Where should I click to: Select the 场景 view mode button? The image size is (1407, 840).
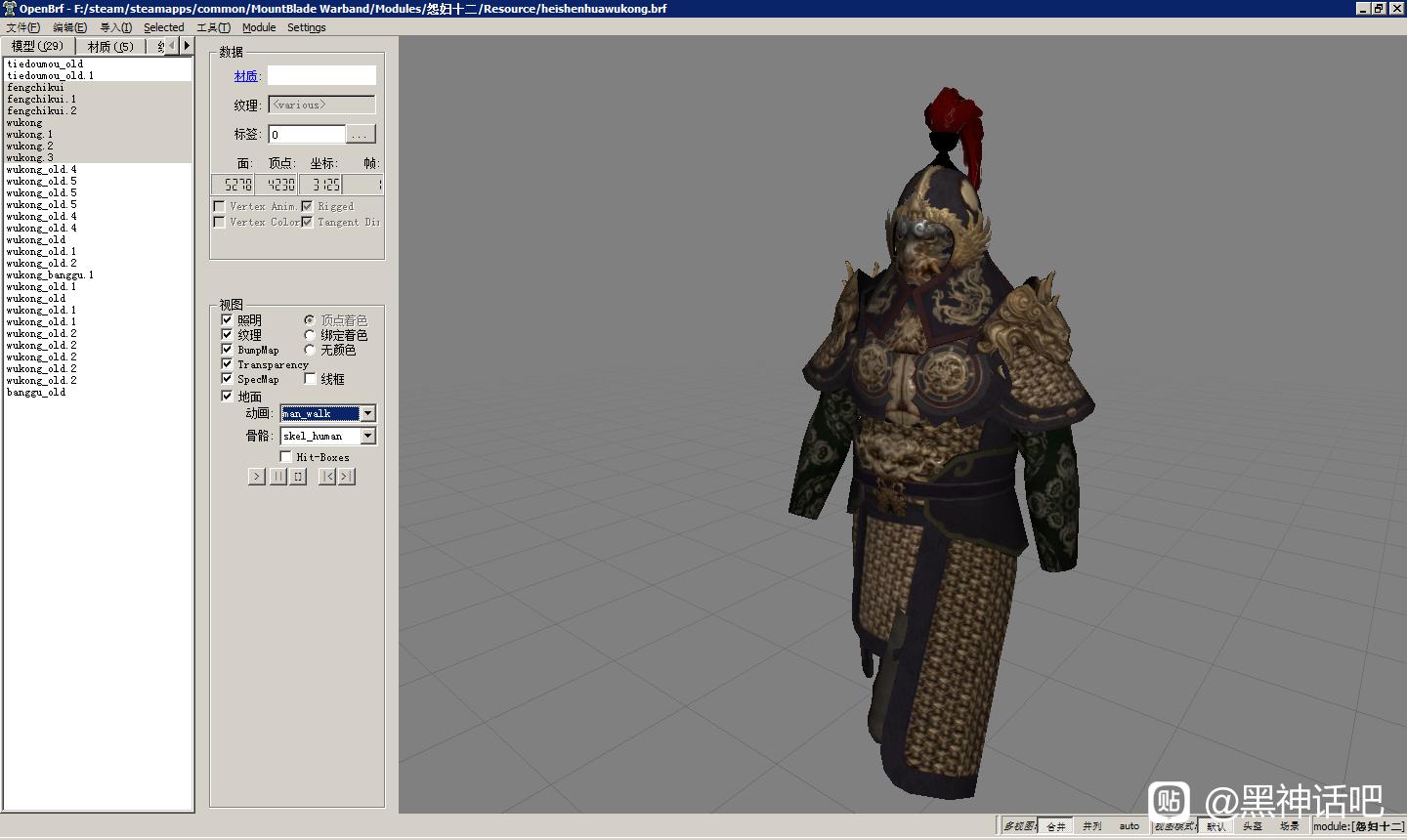coord(1290,826)
